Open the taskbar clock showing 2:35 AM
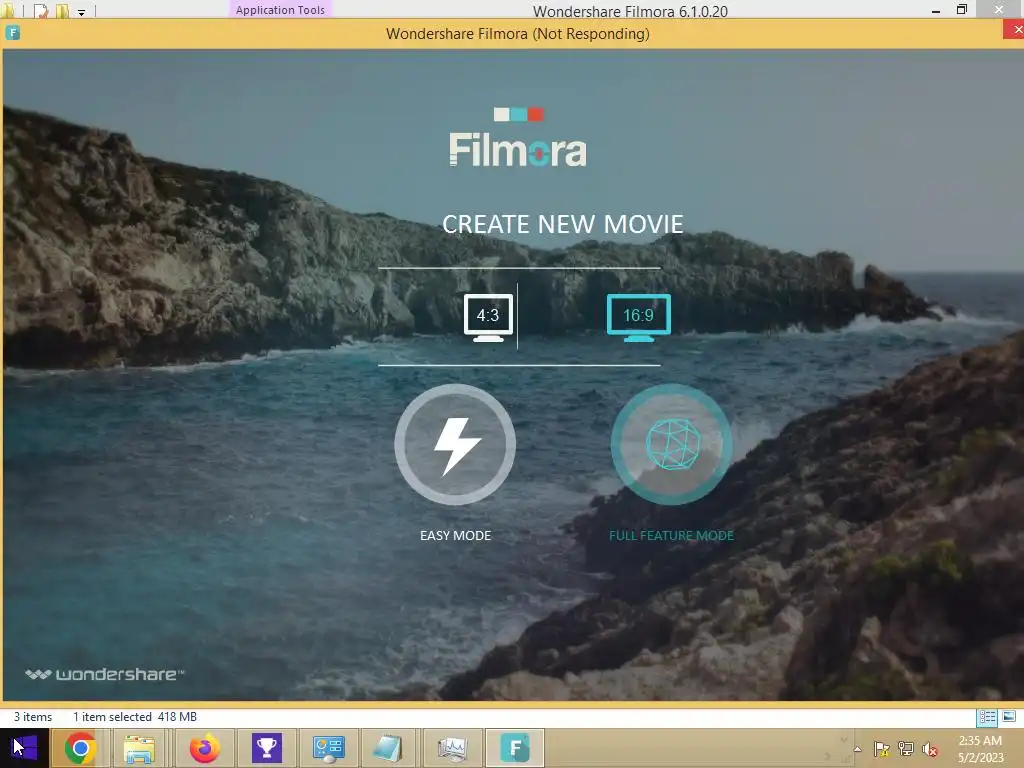Screen dimensions: 1024x768 pos(980,748)
